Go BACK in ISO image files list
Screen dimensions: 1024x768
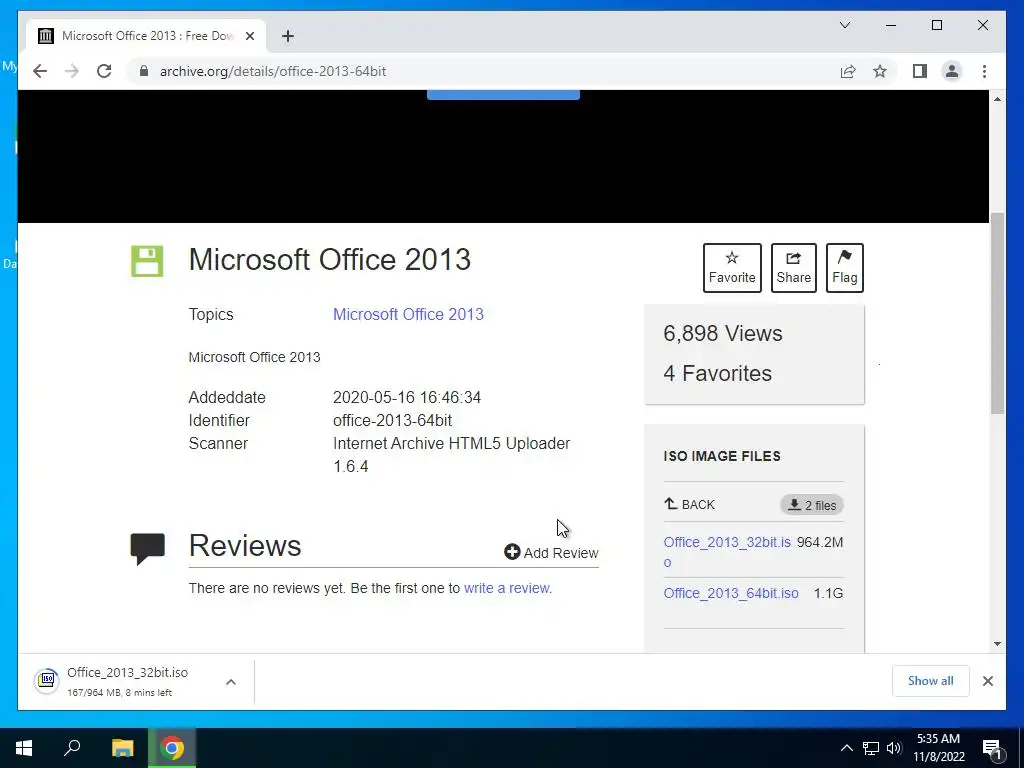point(690,504)
